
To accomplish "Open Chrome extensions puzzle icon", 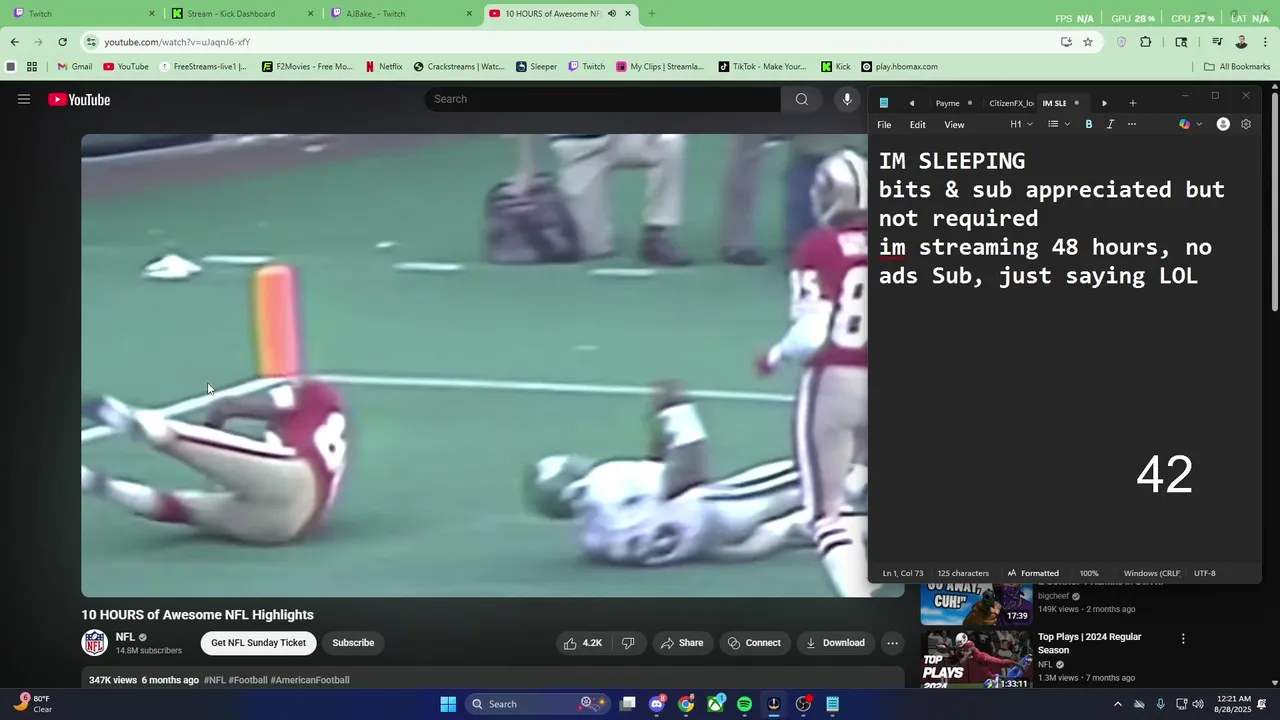I will [x=1146, y=42].
